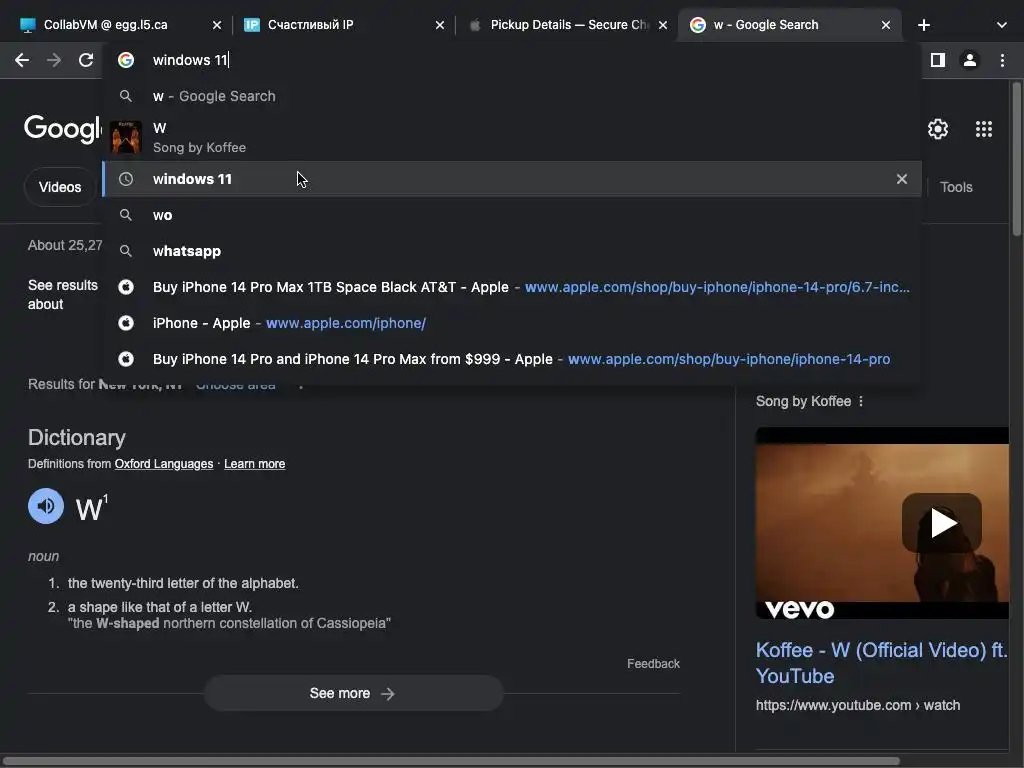Click the Google logo

[x=63, y=129]
